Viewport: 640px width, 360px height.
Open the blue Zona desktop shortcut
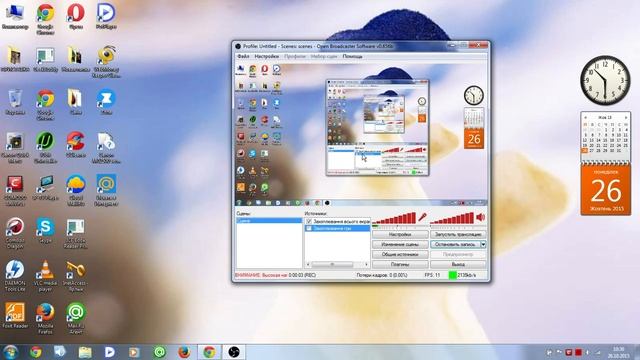click(x=106, y=102)
